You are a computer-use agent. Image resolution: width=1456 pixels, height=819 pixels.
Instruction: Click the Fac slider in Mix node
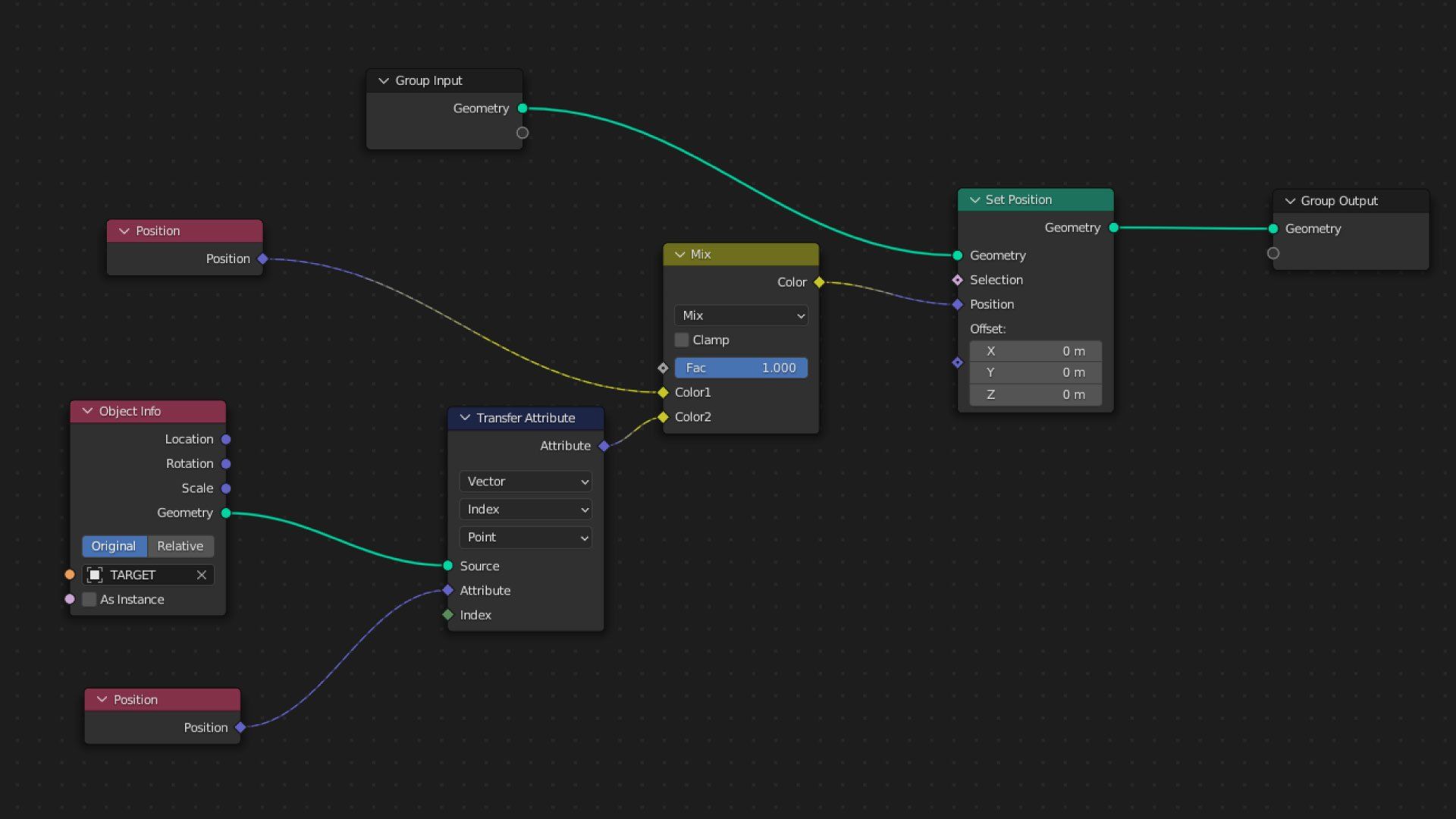click(741, 368)
